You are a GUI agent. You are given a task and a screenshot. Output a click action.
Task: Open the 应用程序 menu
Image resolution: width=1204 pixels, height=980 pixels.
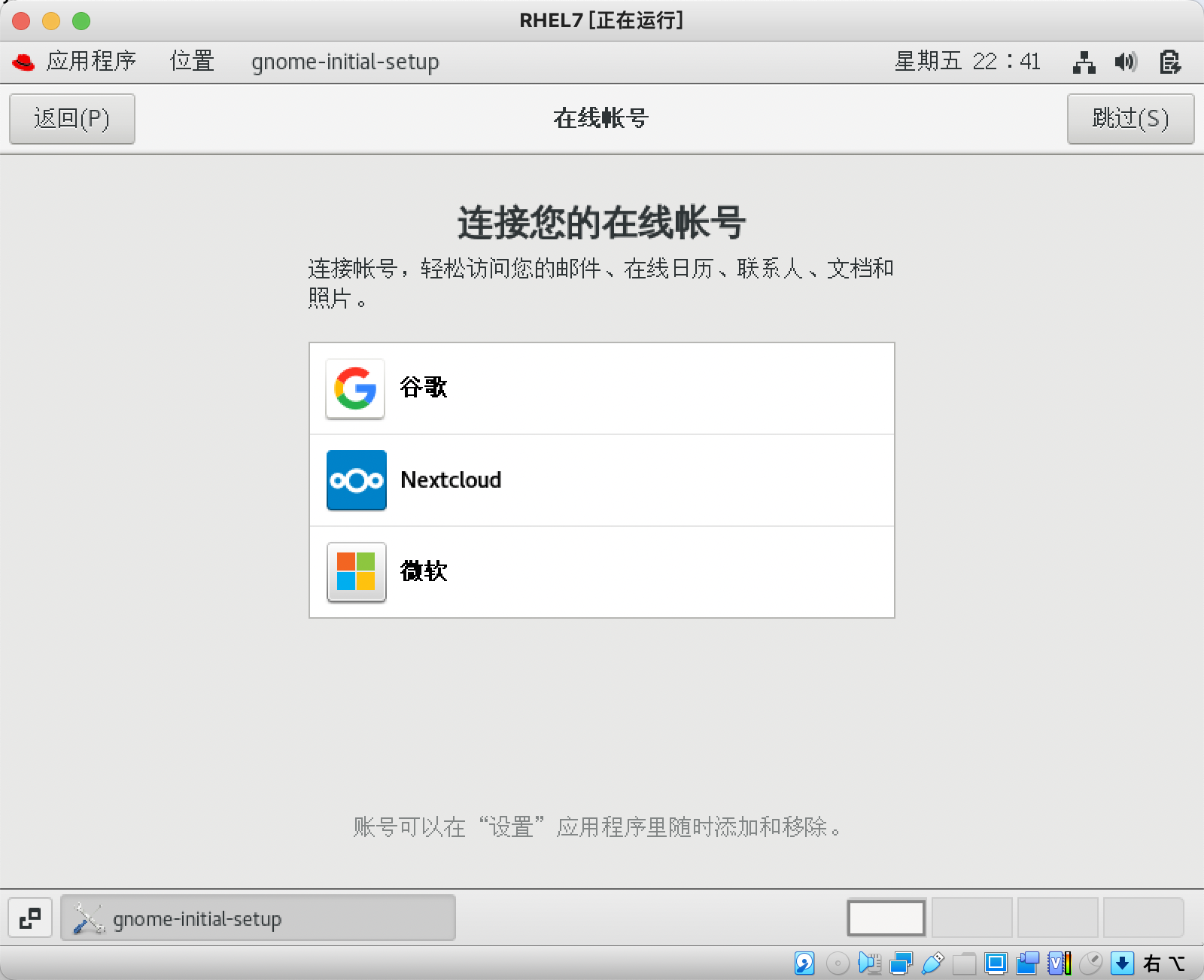(91, 61)
